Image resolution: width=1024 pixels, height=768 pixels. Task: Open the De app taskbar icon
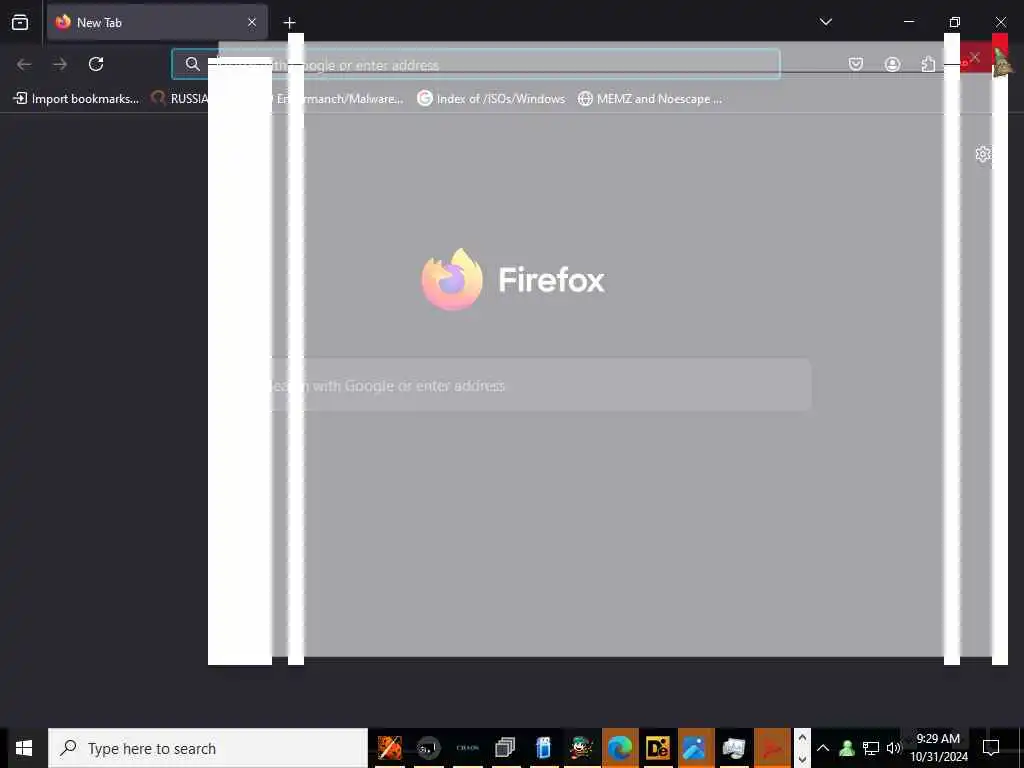coord(658,748)
